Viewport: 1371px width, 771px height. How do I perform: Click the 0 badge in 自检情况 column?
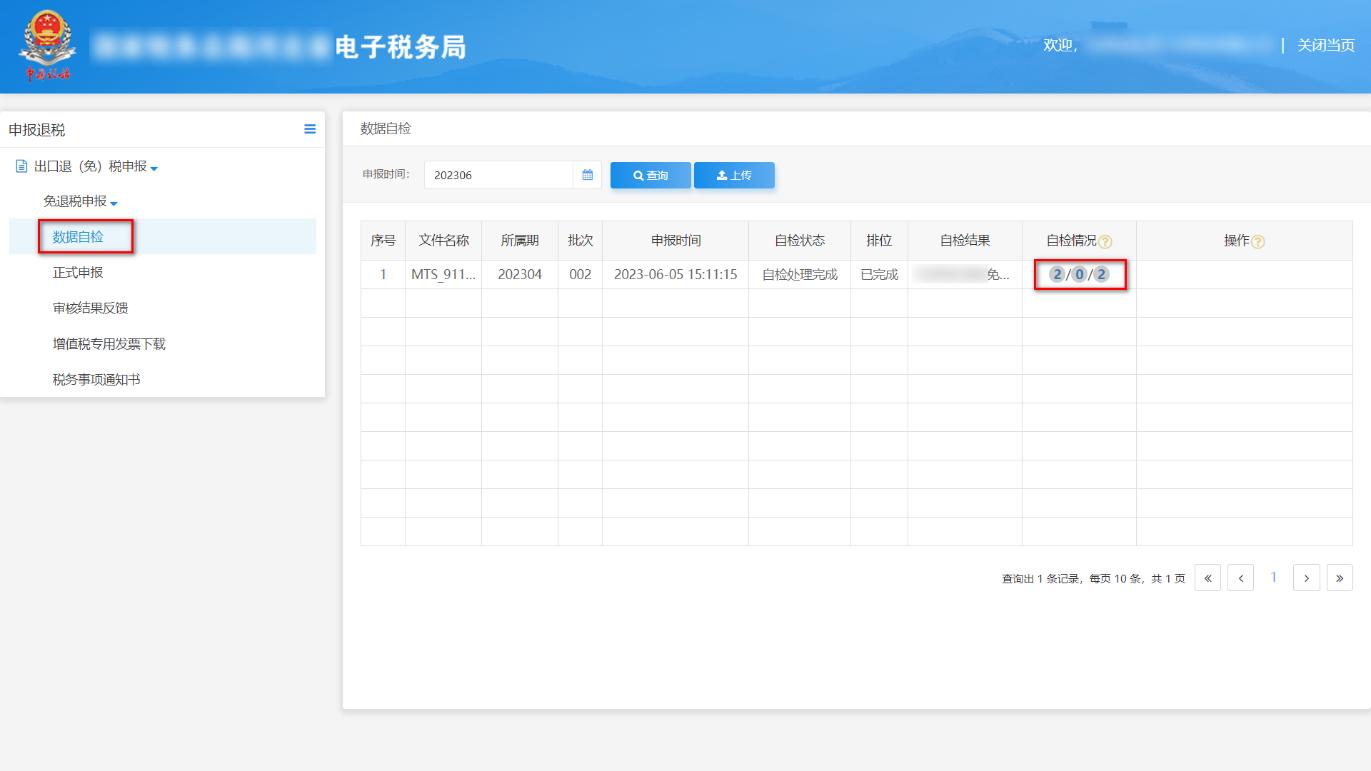pos(1080,273)
